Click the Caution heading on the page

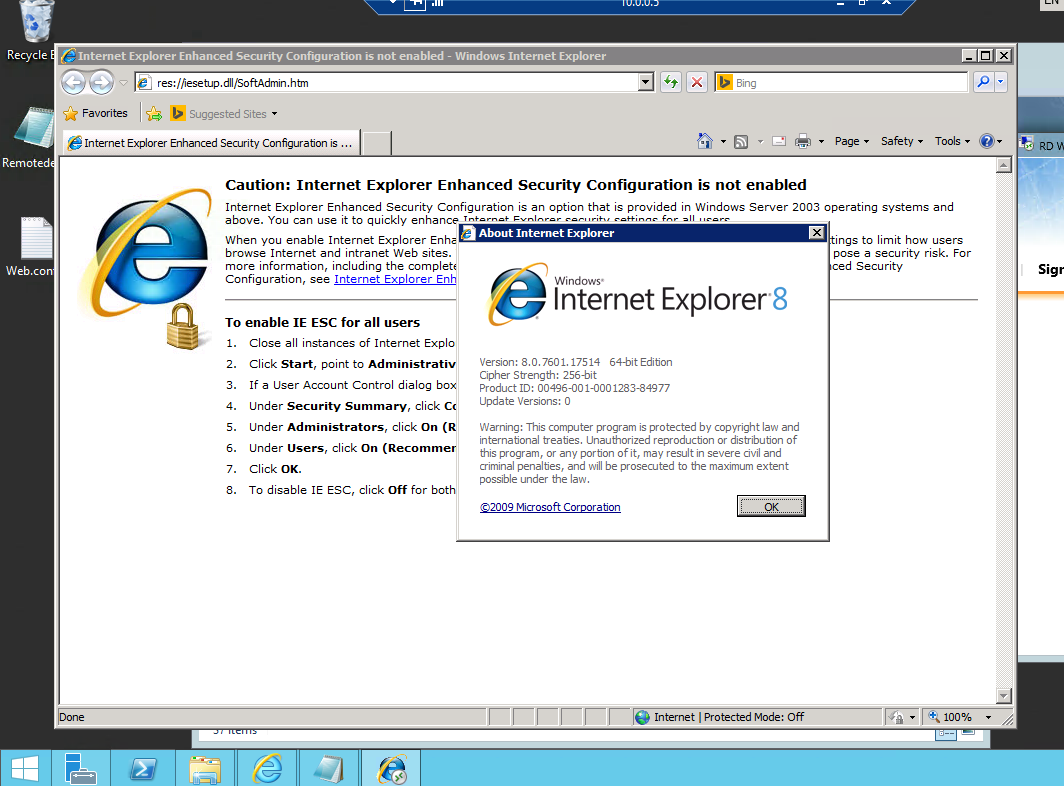point(516,185)
